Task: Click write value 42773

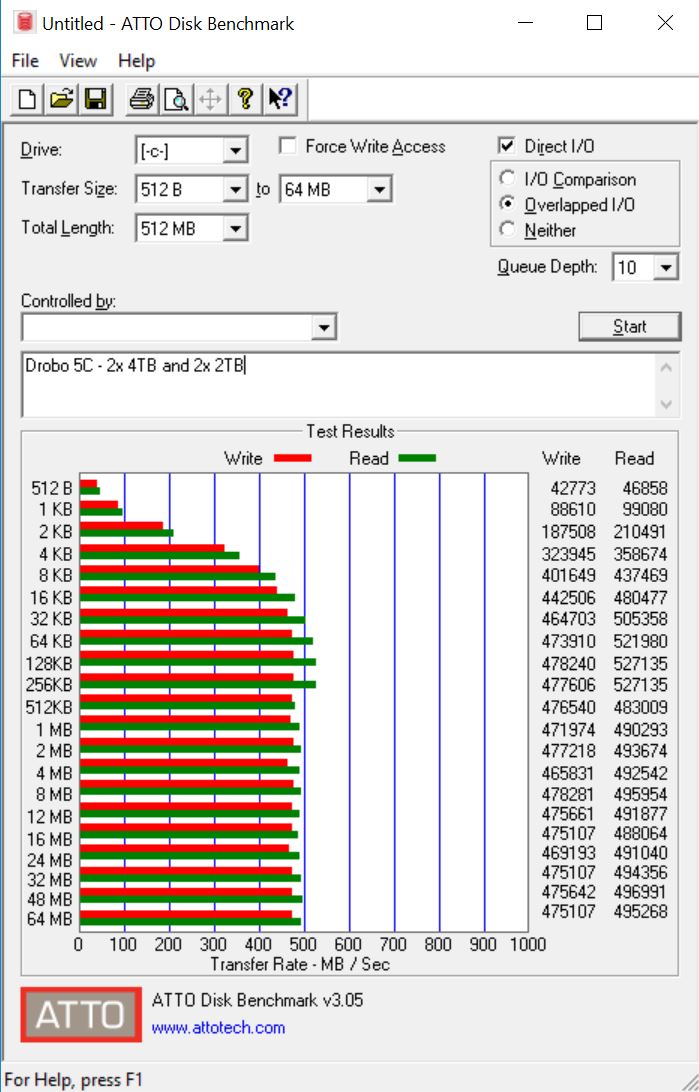Action: [573, 488]
